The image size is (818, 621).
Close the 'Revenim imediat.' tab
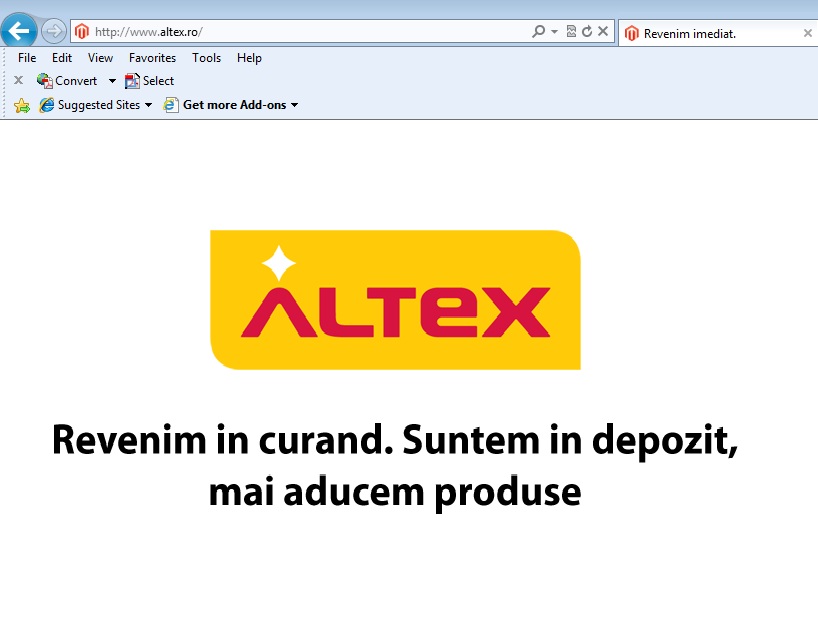(x=808, y=33)
